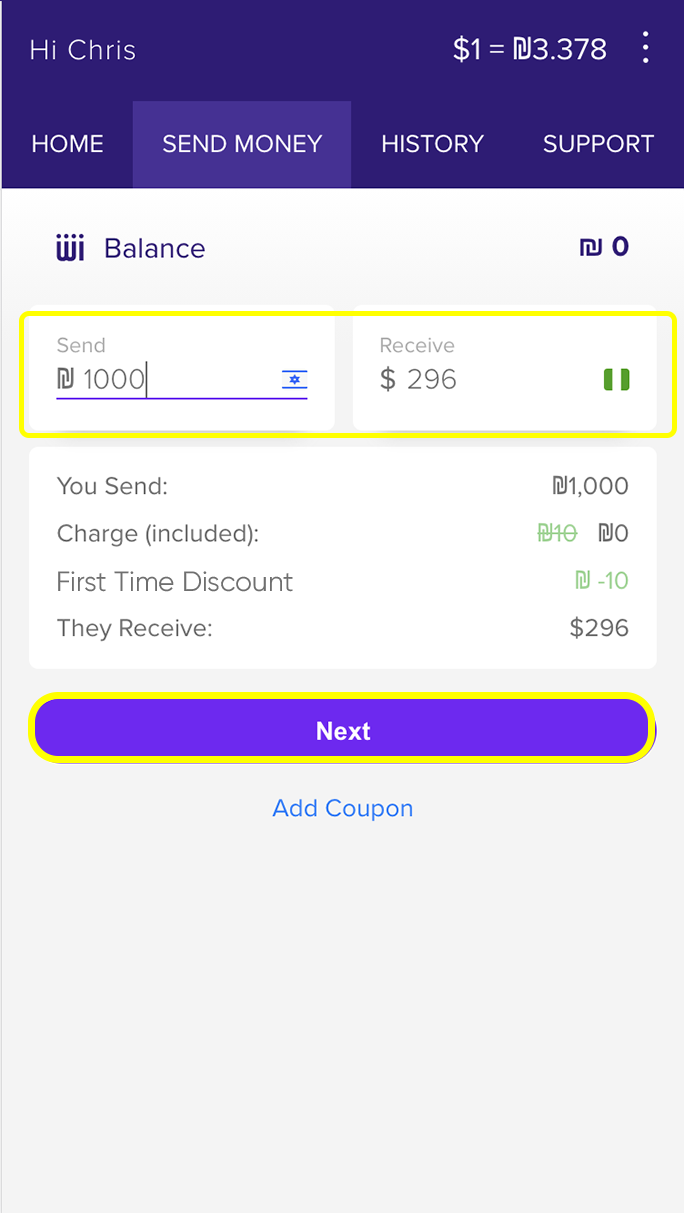
Task: Click the shekel symbol in the Send field
Action: tap(66, 380)
